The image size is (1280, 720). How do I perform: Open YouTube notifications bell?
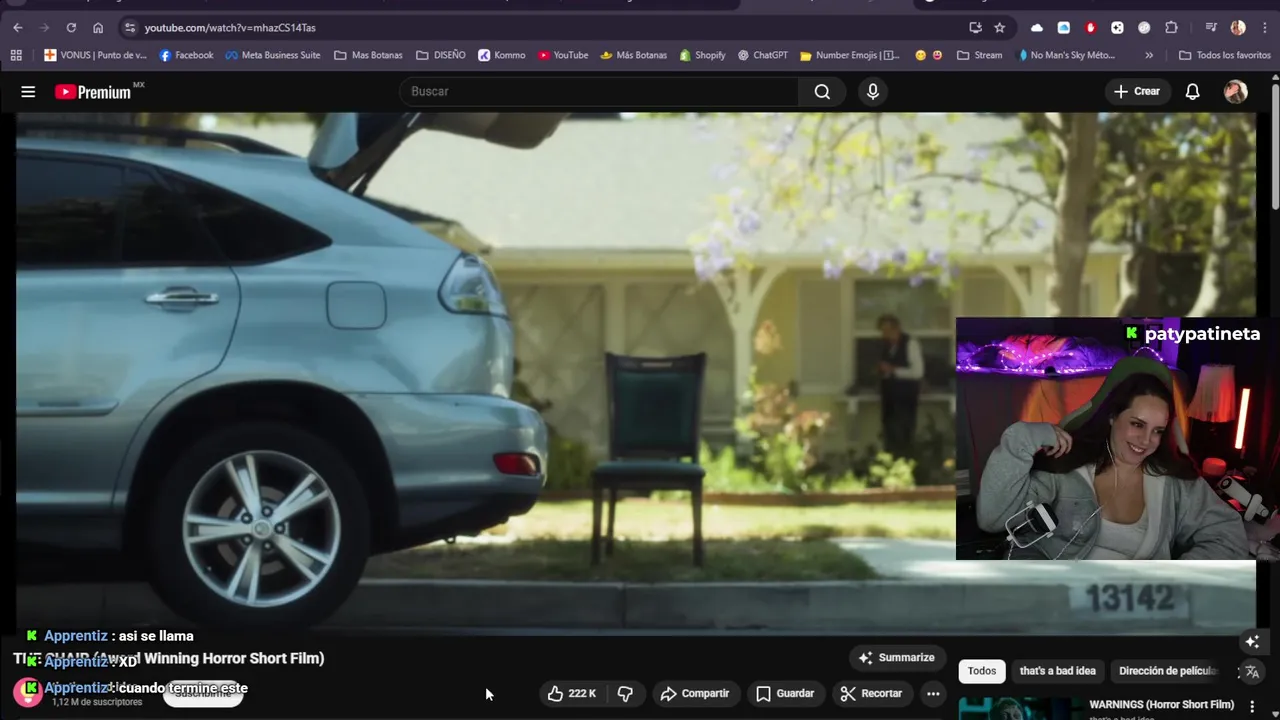(1192, 92)
